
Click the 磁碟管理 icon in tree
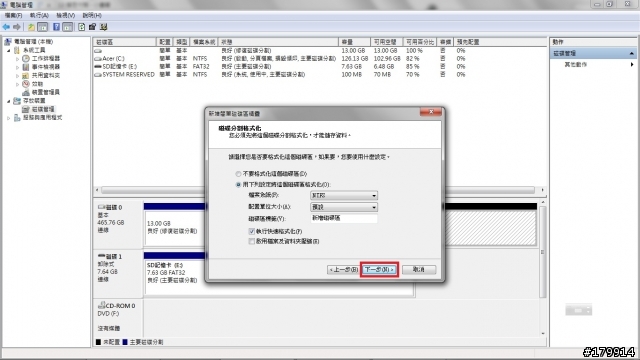pos(26,109)
